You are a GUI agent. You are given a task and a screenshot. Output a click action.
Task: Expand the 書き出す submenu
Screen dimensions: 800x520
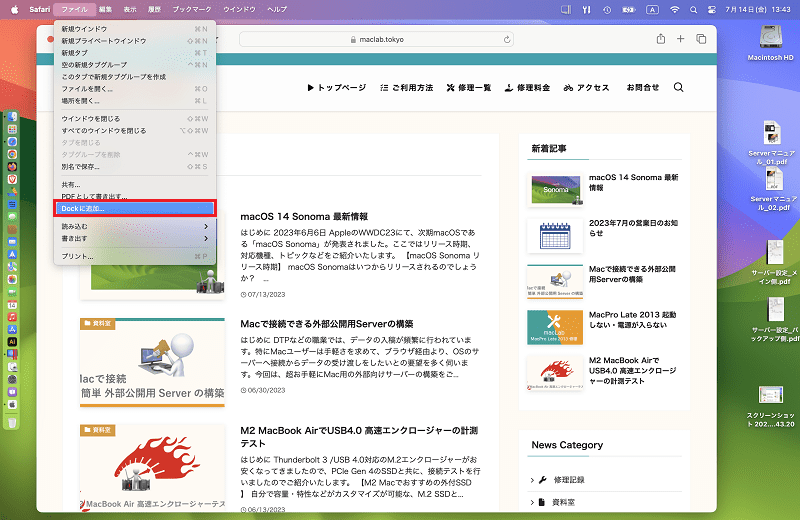point(135,238)
